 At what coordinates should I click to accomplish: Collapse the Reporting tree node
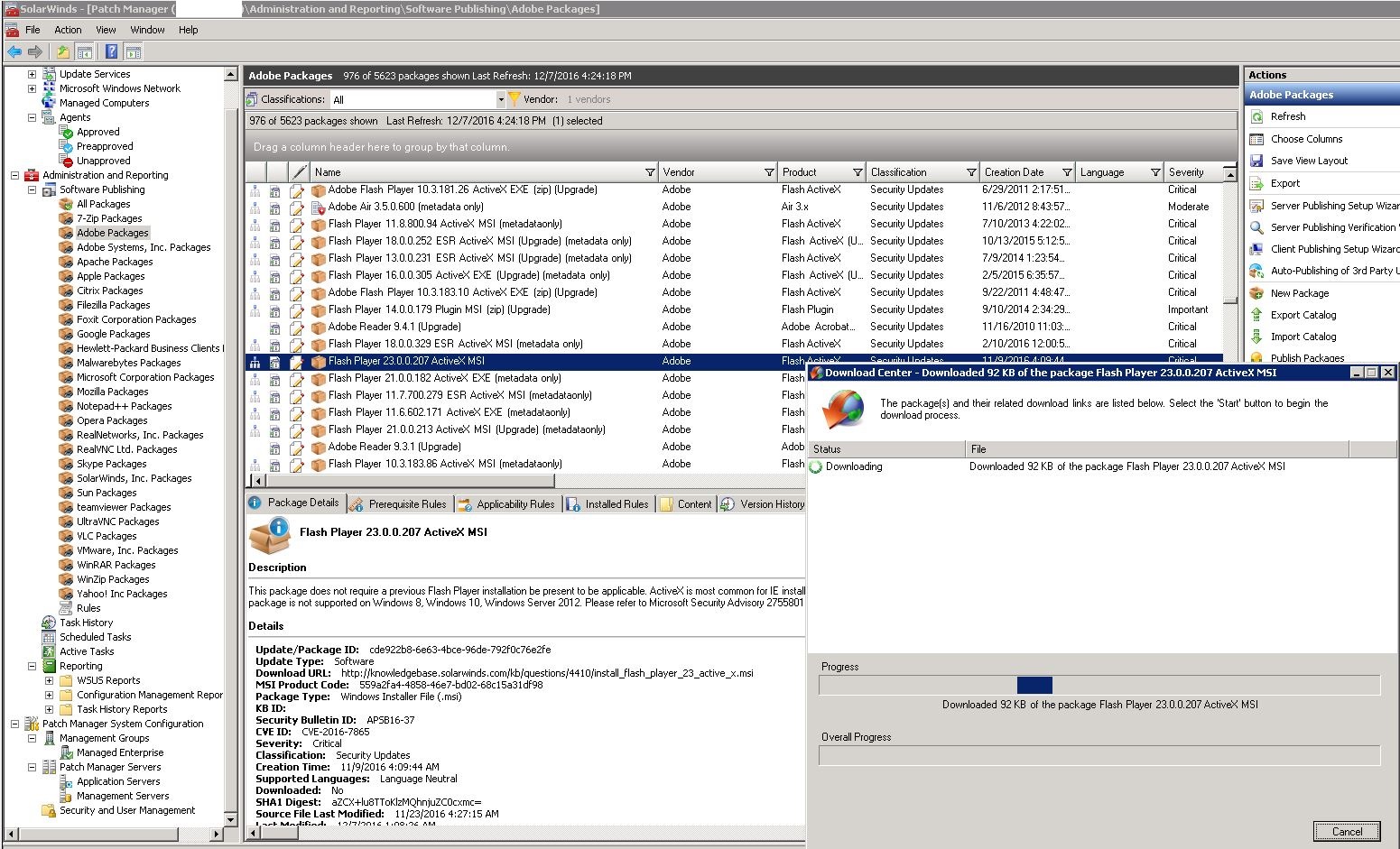32,666
